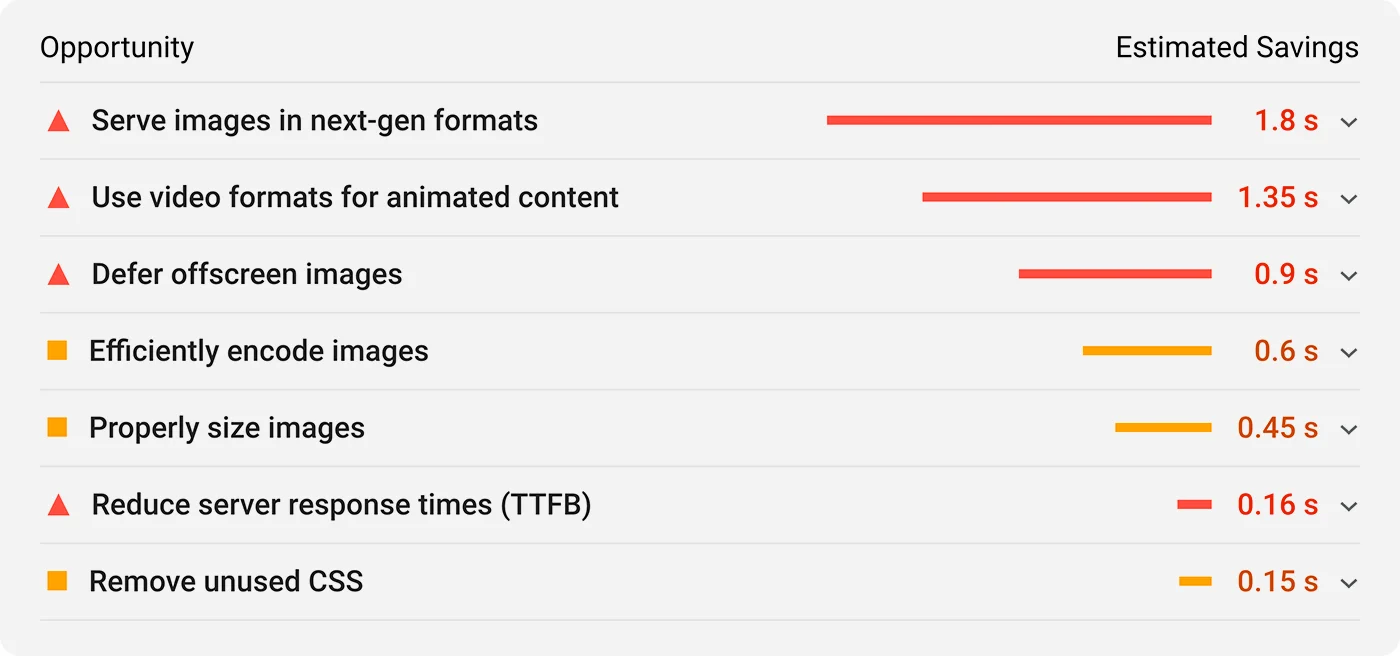Click red triangle icon beside next-gen formats
1400x656 pixels.
click(x=59, y=122)
